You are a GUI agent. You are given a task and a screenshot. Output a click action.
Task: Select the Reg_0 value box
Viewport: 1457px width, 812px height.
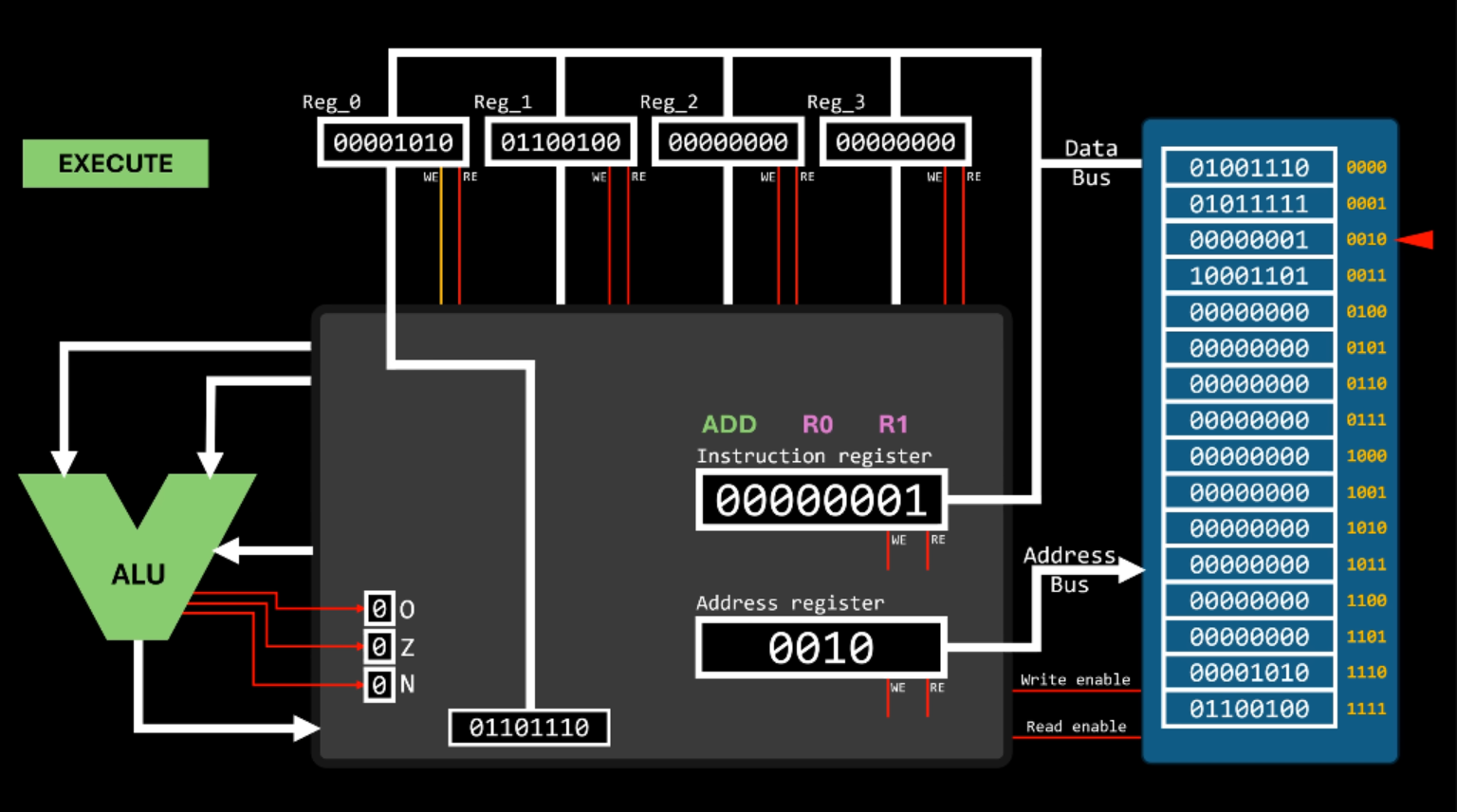393,142
